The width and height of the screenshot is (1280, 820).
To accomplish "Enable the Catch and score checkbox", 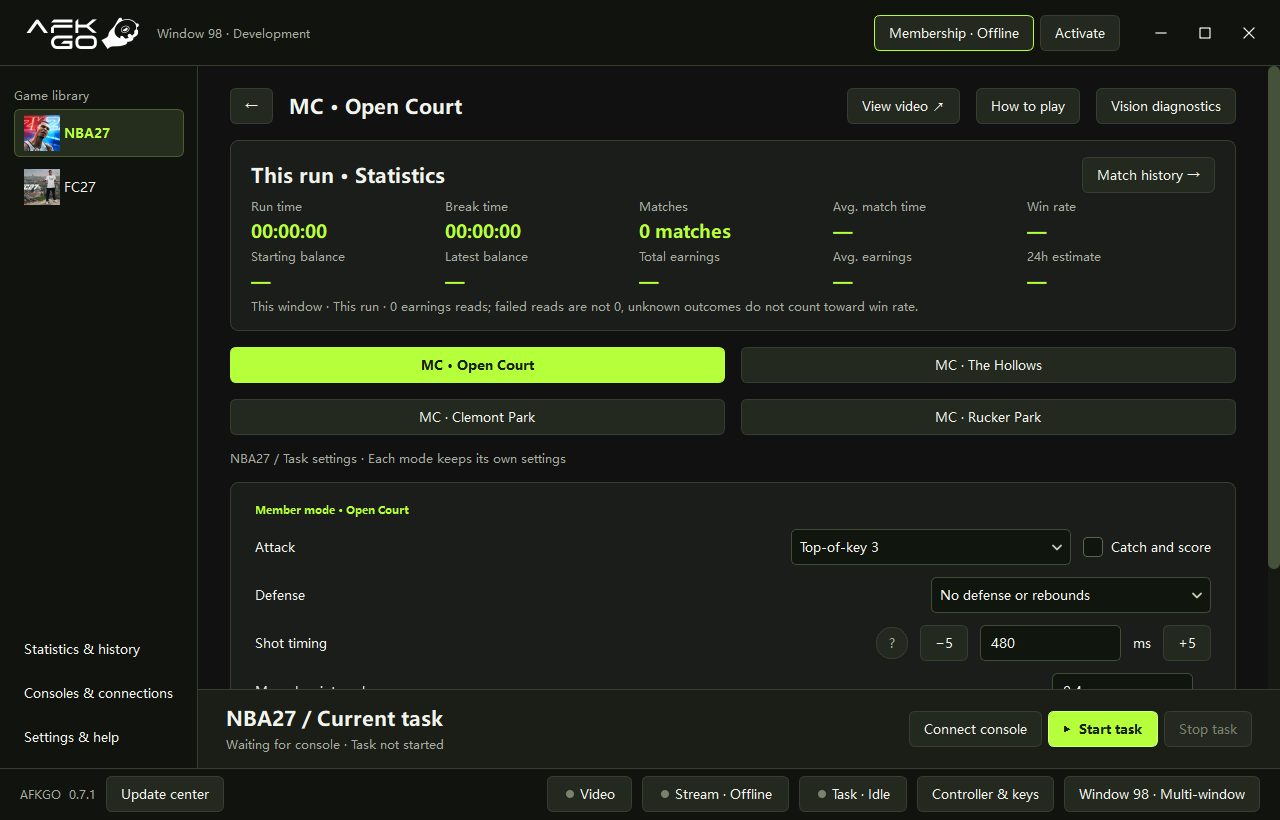I will [1093, 547].
